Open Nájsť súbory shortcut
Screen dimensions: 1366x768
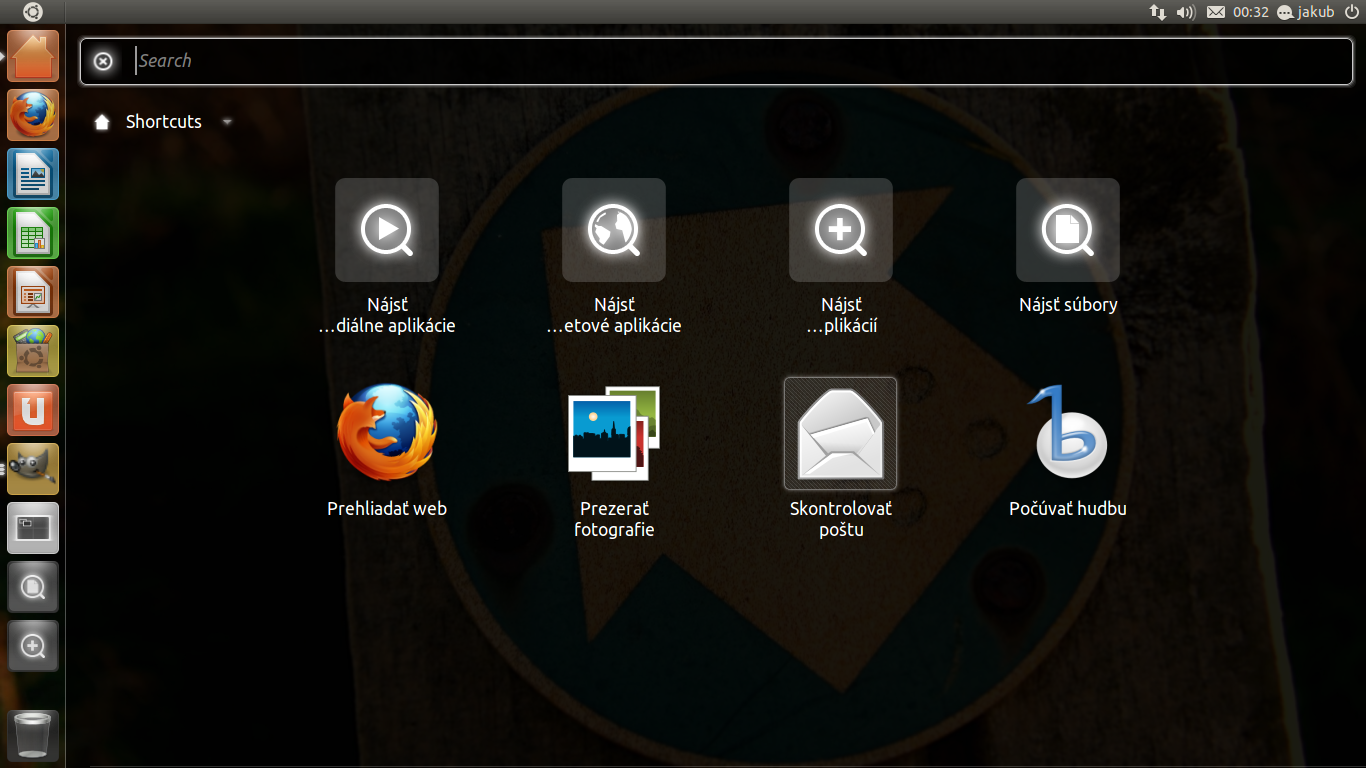click(x=1068, y=230)
